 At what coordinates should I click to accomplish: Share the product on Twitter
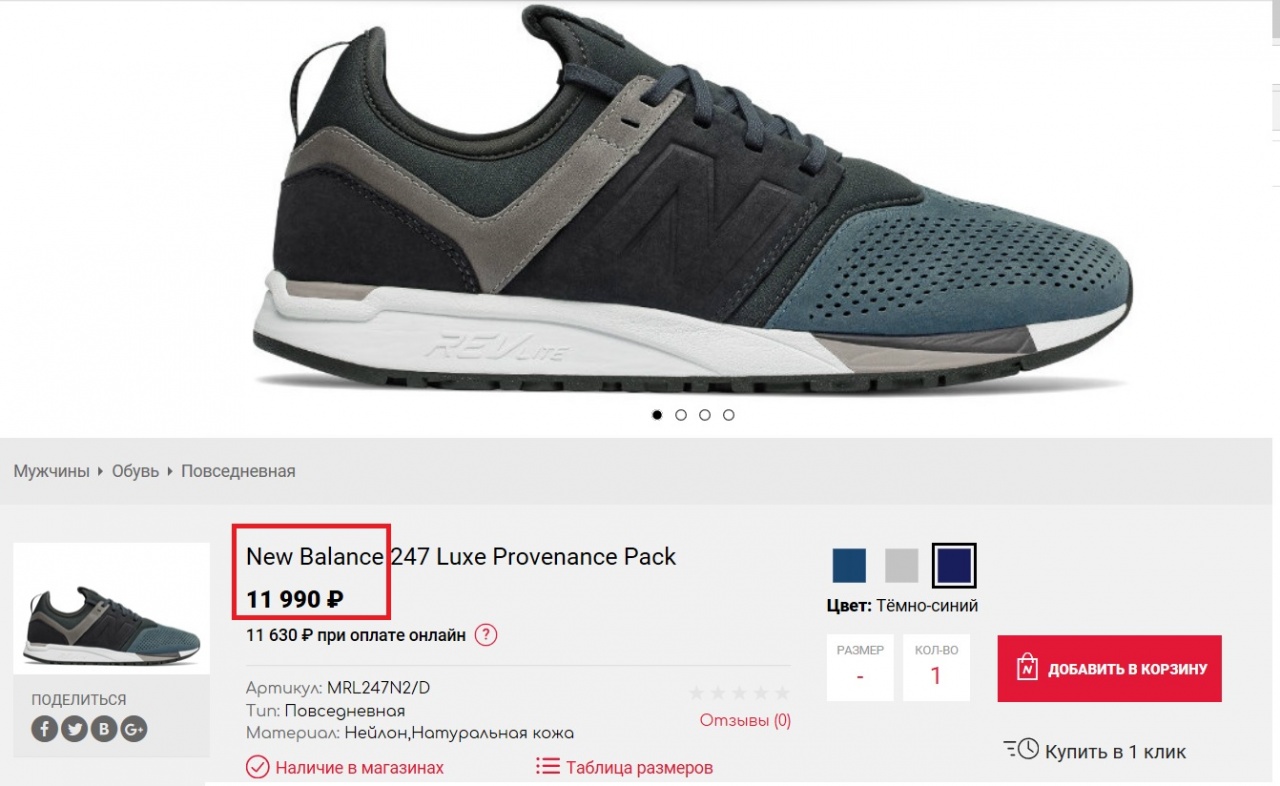tap(74, 729)
